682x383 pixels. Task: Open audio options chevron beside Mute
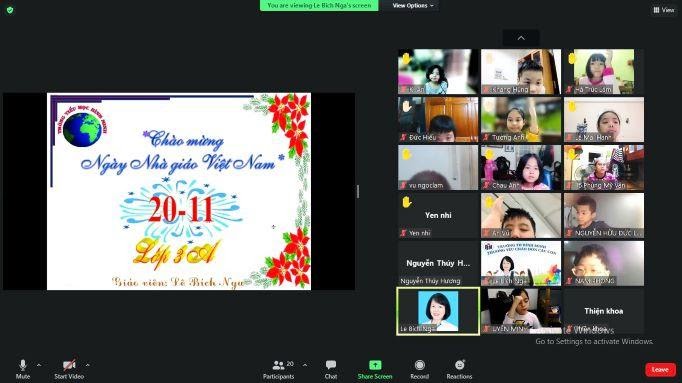pyautogui.click(x=39, y=365)
